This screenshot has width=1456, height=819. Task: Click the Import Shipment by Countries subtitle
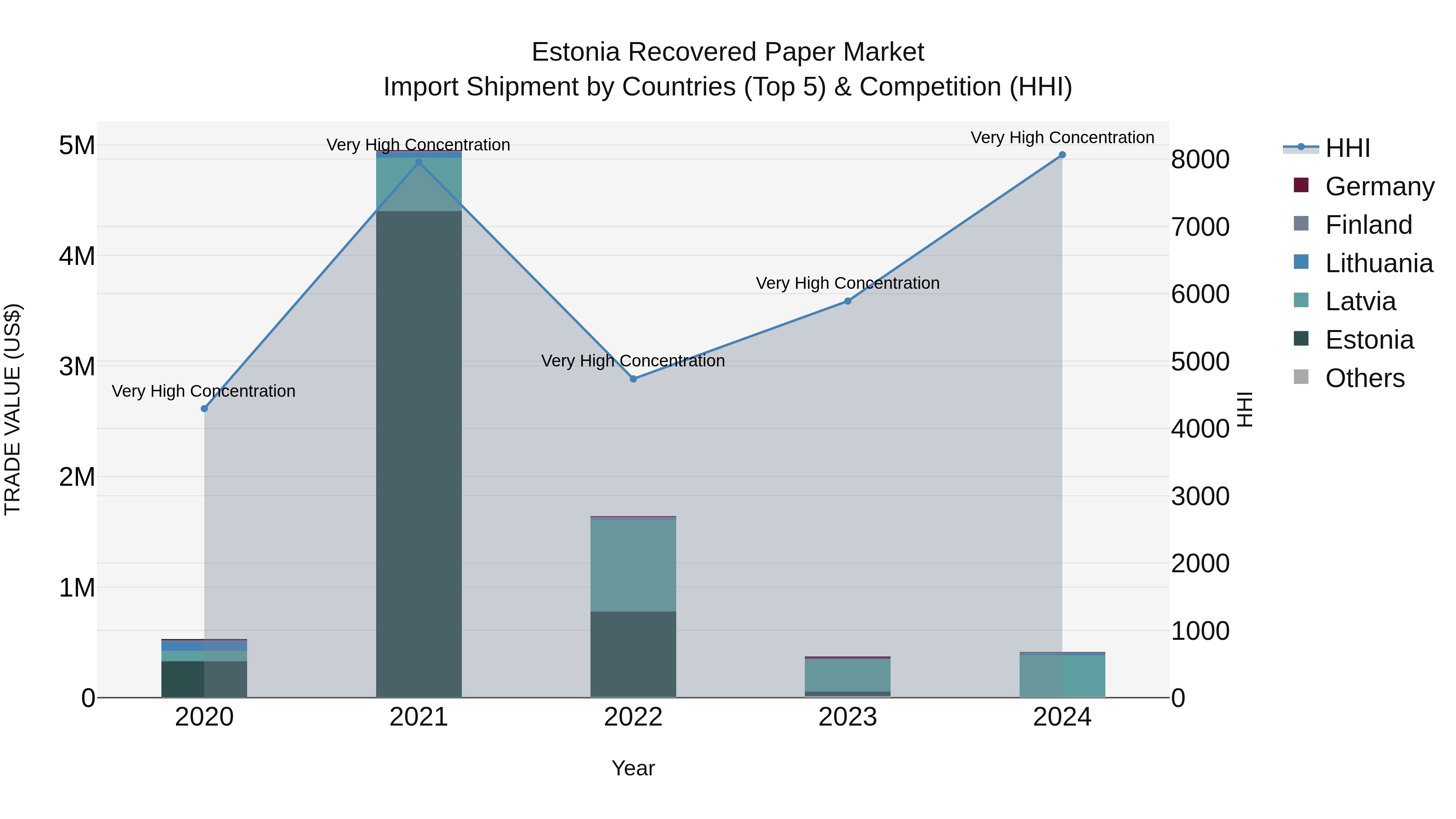[x=728, y=87]
